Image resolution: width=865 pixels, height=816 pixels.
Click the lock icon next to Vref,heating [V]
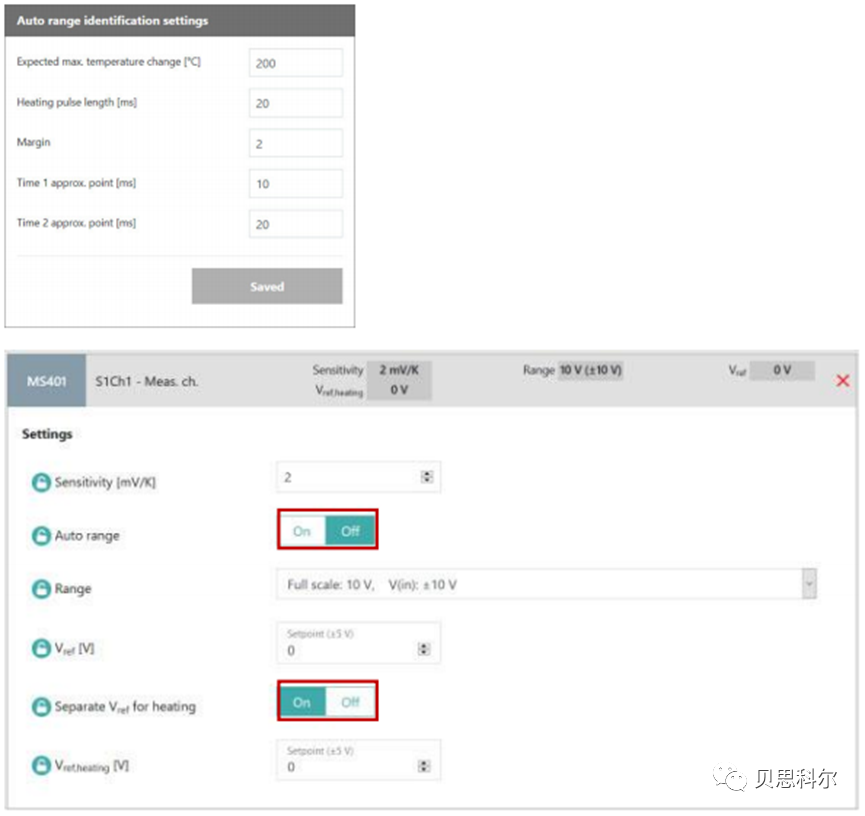pyautogui.click(x=41, y=766)
